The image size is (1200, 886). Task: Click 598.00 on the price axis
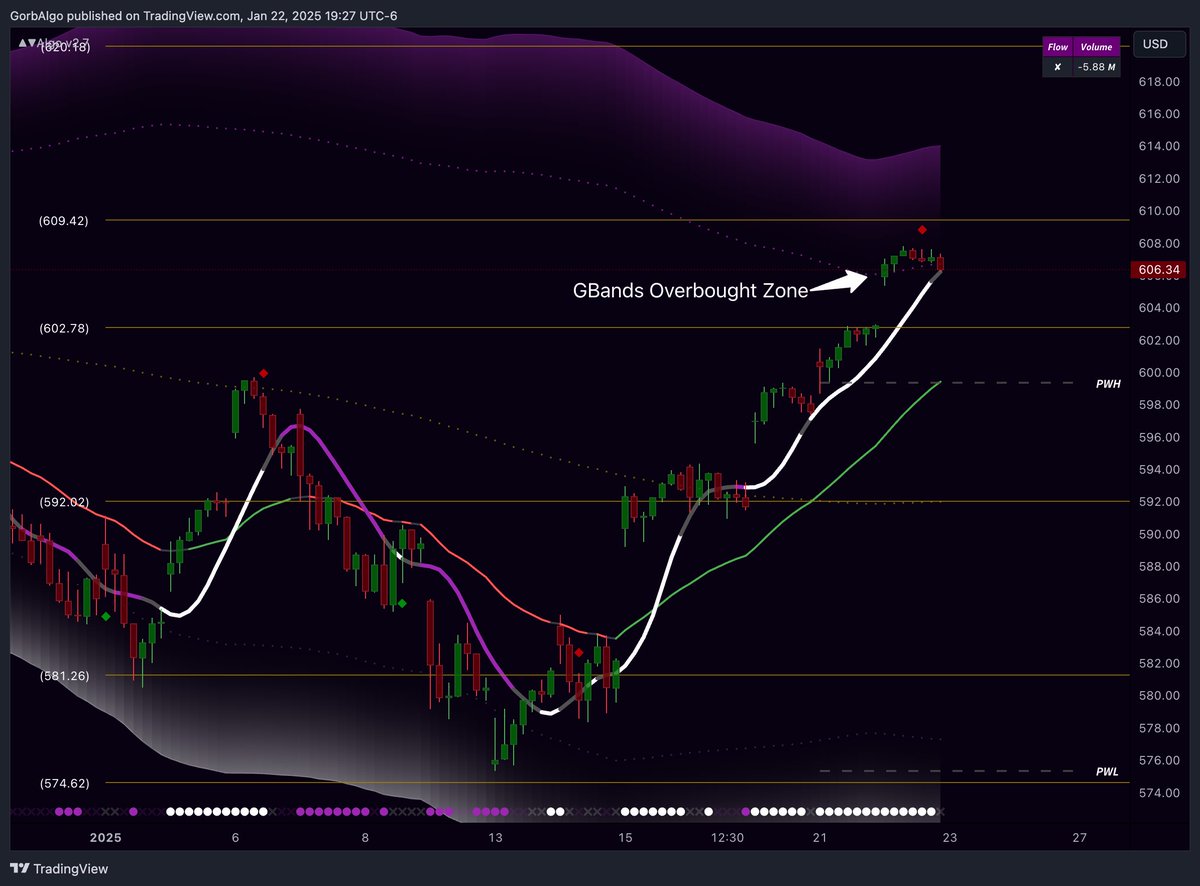pyautogui.click(x=1161, y=405)
